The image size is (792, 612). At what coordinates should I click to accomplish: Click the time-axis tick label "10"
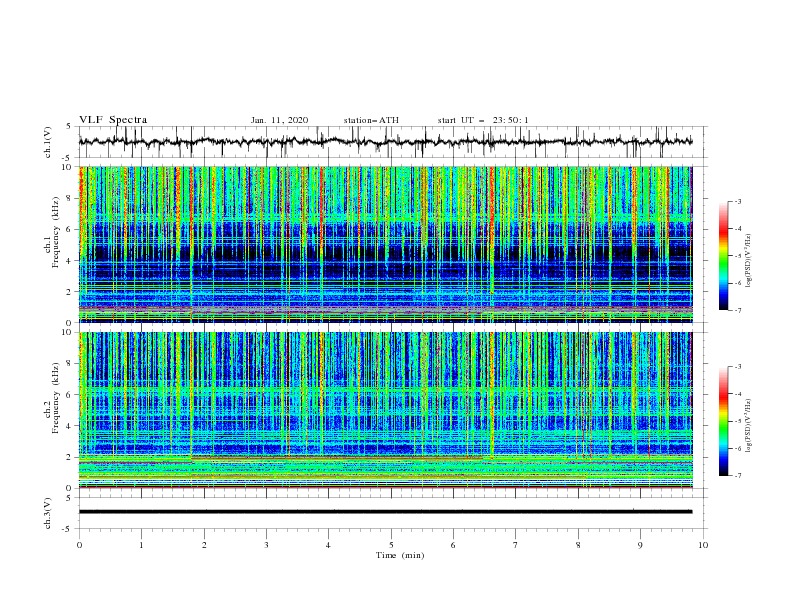[703, 545]
